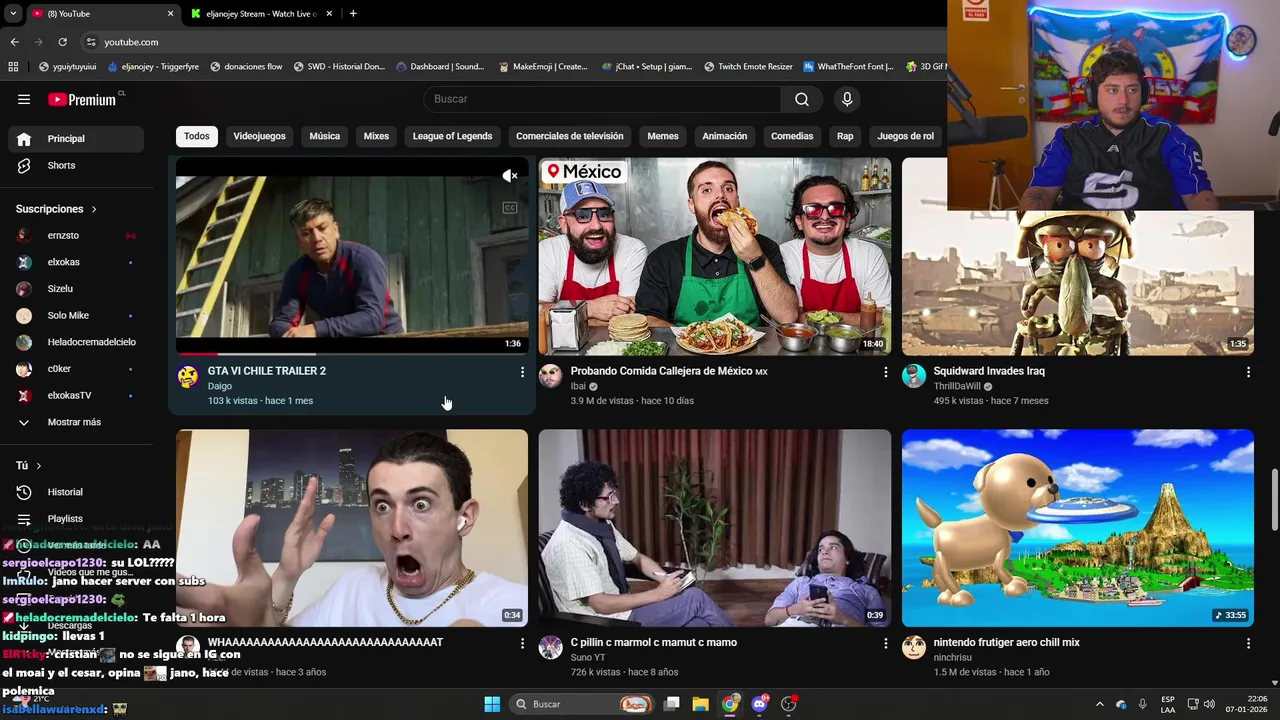The image size is (1280, 720).
Task: Select the Todos filter chip
Action: (197, 136)
